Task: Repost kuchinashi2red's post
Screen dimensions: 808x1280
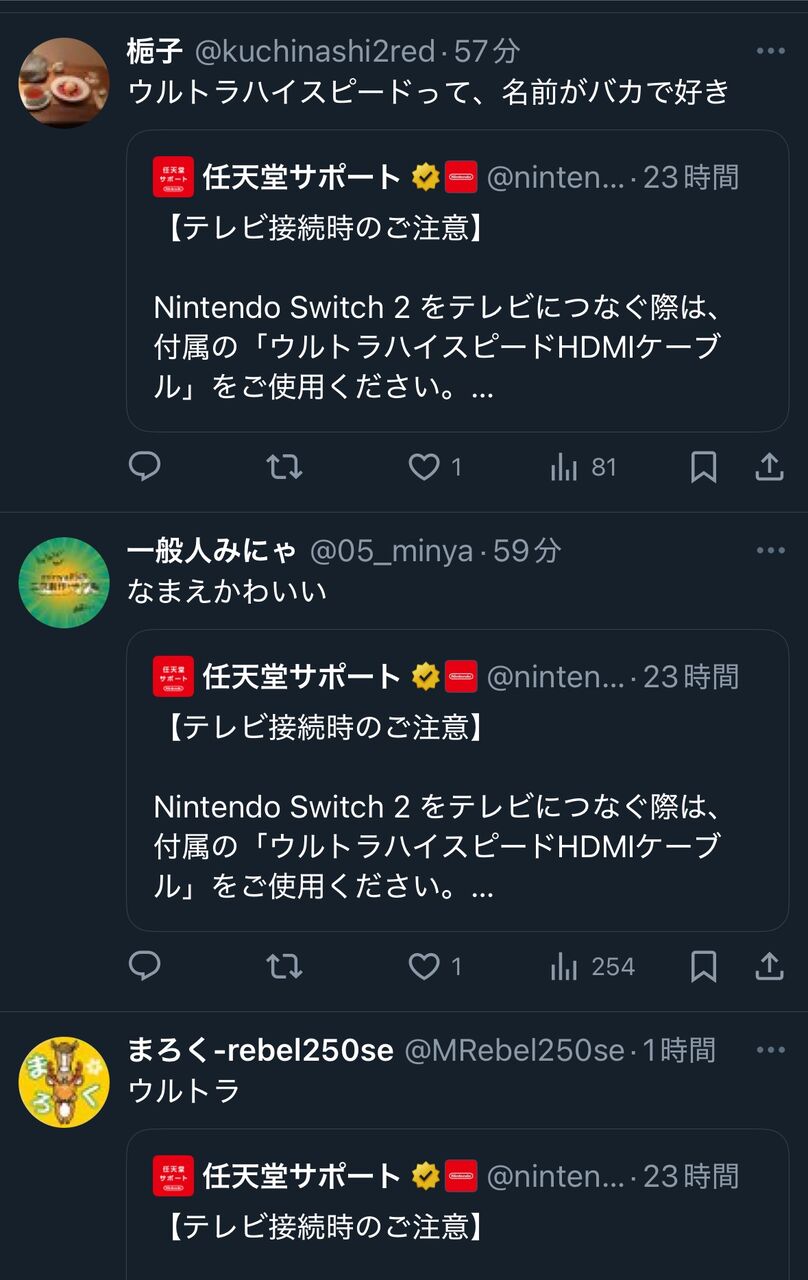Action: coord(284,467)
